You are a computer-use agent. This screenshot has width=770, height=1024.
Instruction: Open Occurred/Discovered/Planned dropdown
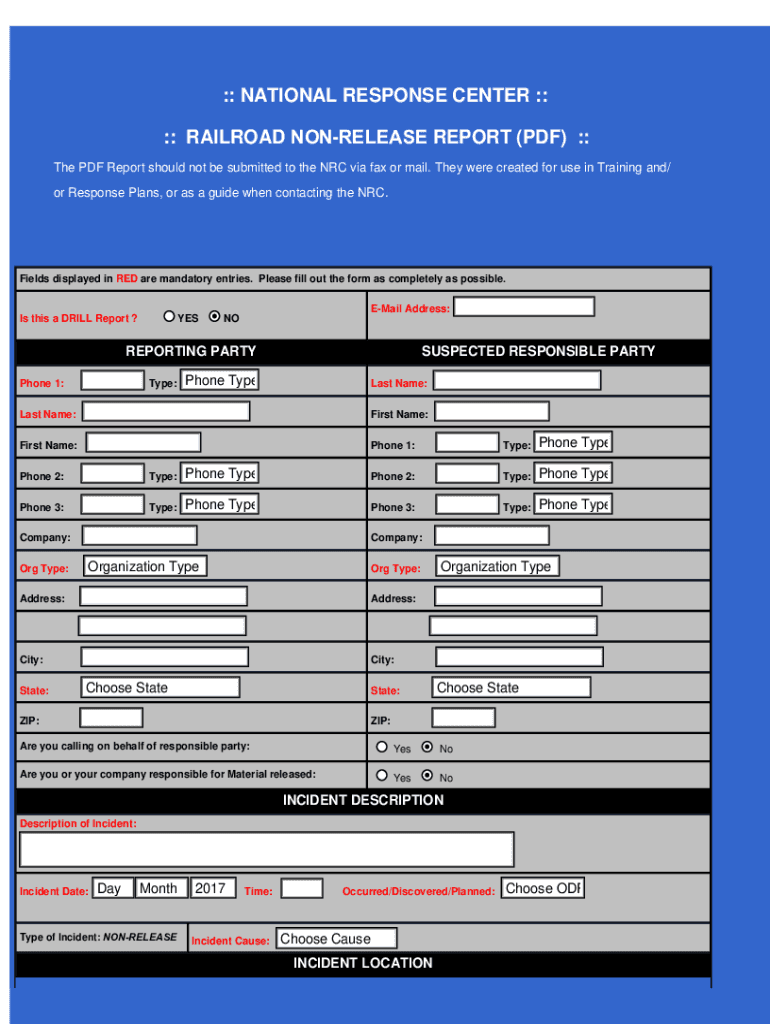click(542, 888)
